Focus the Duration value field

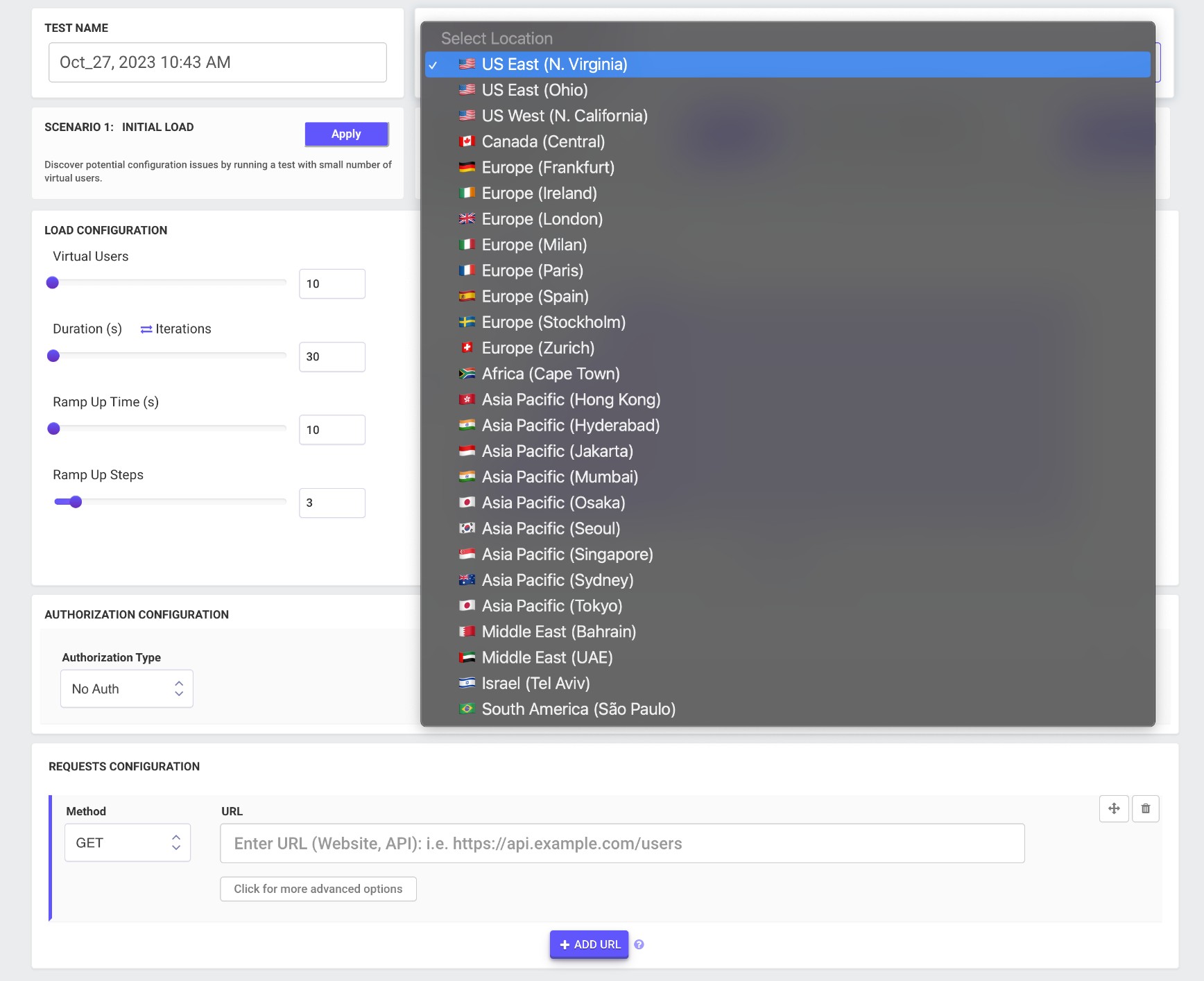coord(332,357)
